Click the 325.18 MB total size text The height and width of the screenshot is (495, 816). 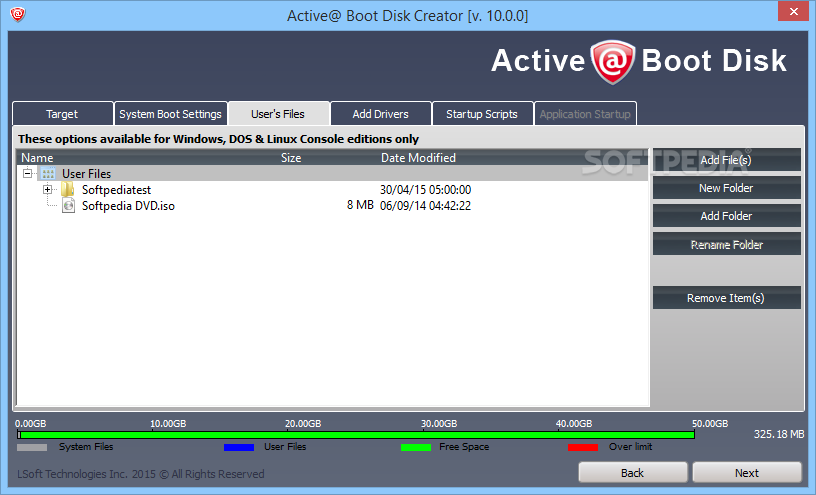779,434
